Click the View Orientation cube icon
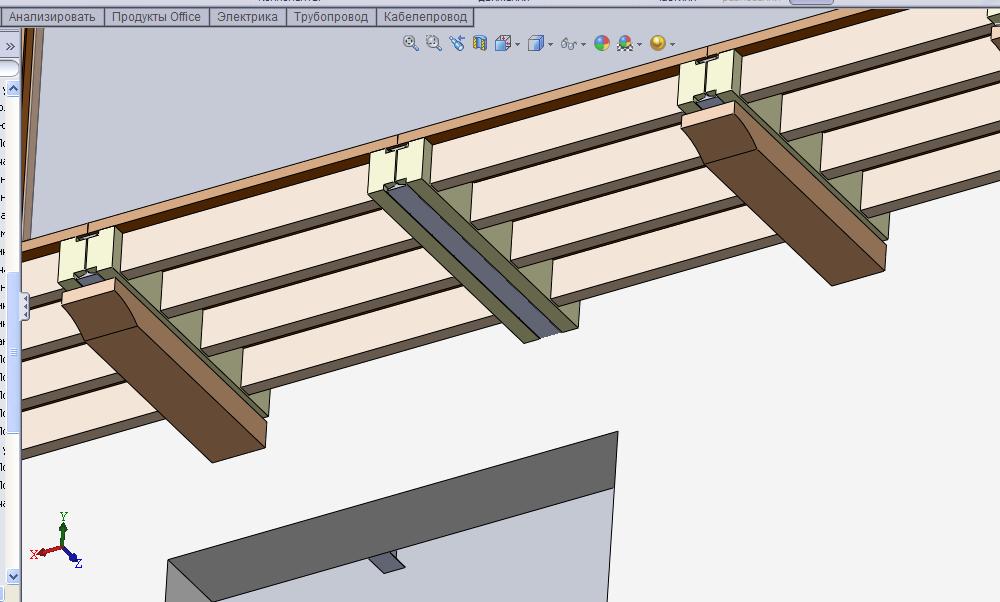Viewport: 1000px width, 602px height. (x=503, y=43)
